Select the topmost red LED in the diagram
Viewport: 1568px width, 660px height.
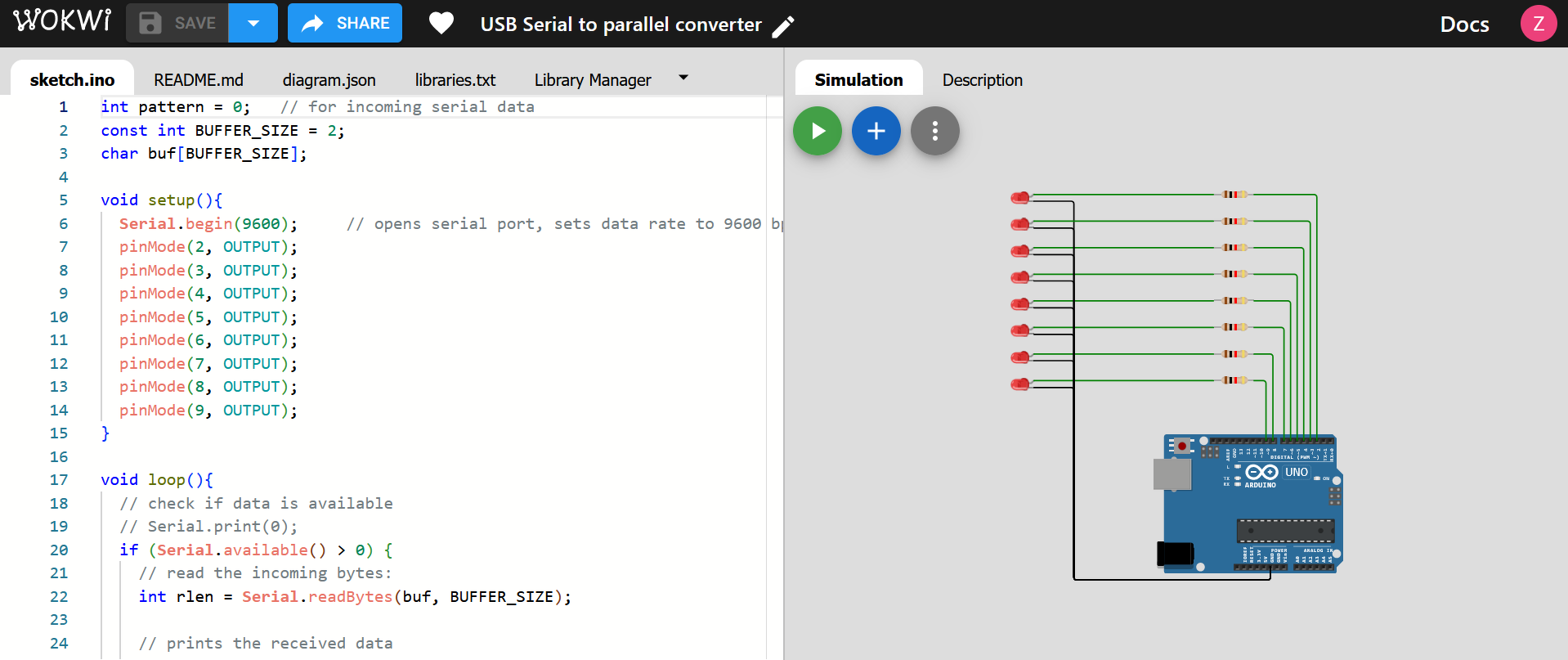coord(1020,197)
